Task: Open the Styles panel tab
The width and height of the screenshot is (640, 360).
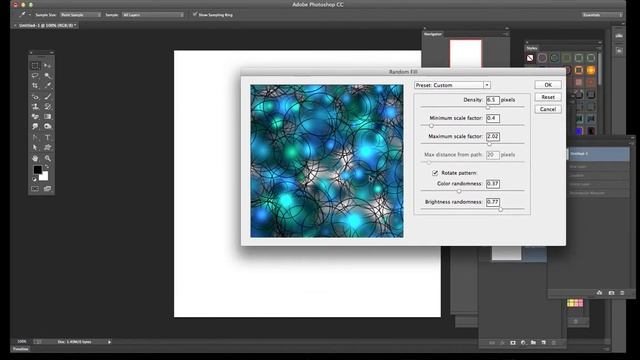Action: click(x=532, y=48)
